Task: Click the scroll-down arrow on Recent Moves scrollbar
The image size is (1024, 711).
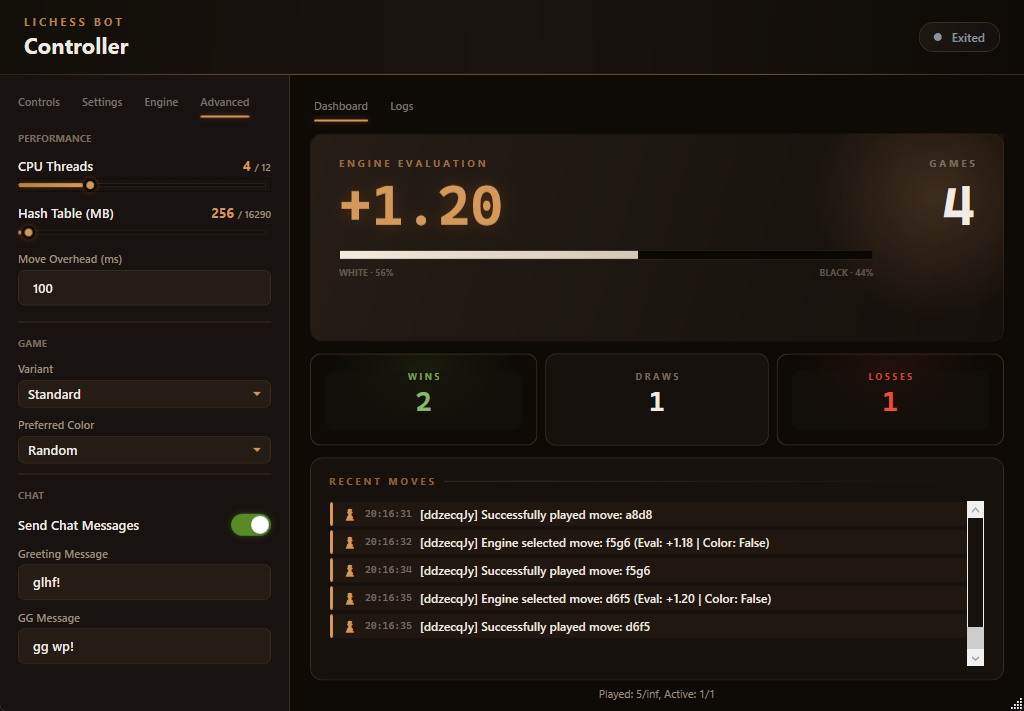Action: 975,658
